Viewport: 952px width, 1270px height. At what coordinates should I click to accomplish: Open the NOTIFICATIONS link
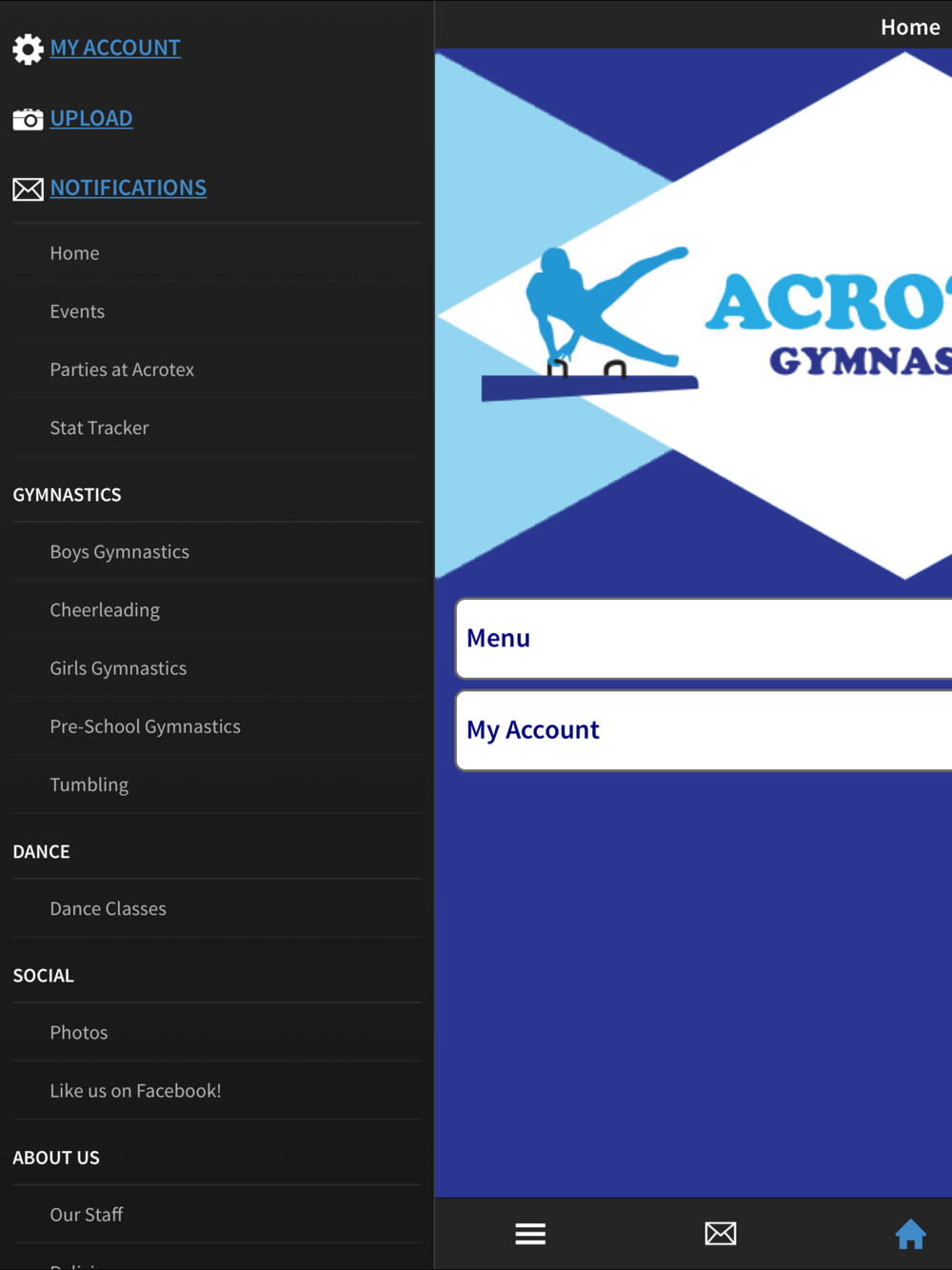click(x=129, y=188)
